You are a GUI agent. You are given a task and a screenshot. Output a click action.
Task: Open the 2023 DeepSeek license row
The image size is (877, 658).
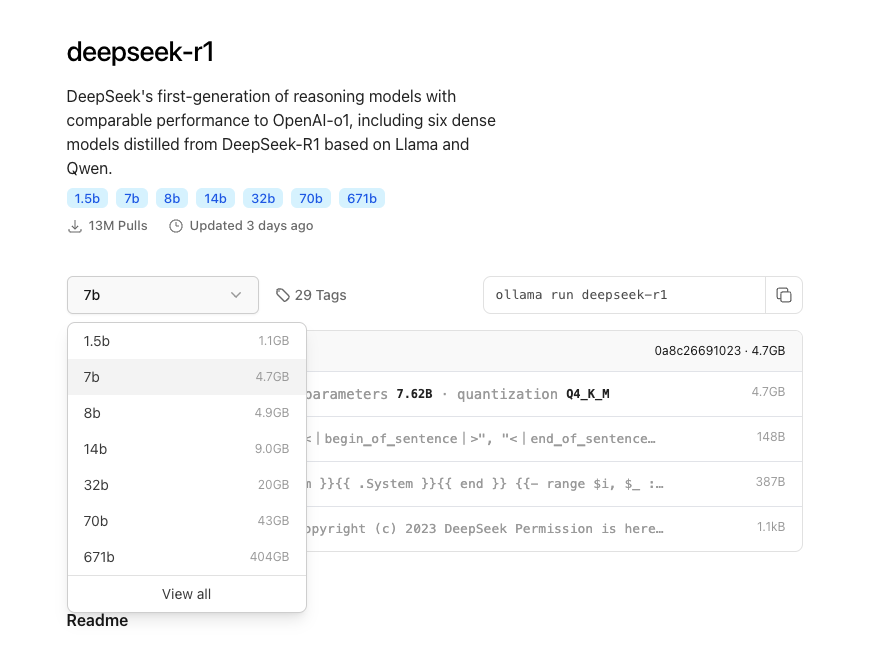click(554, 529)
